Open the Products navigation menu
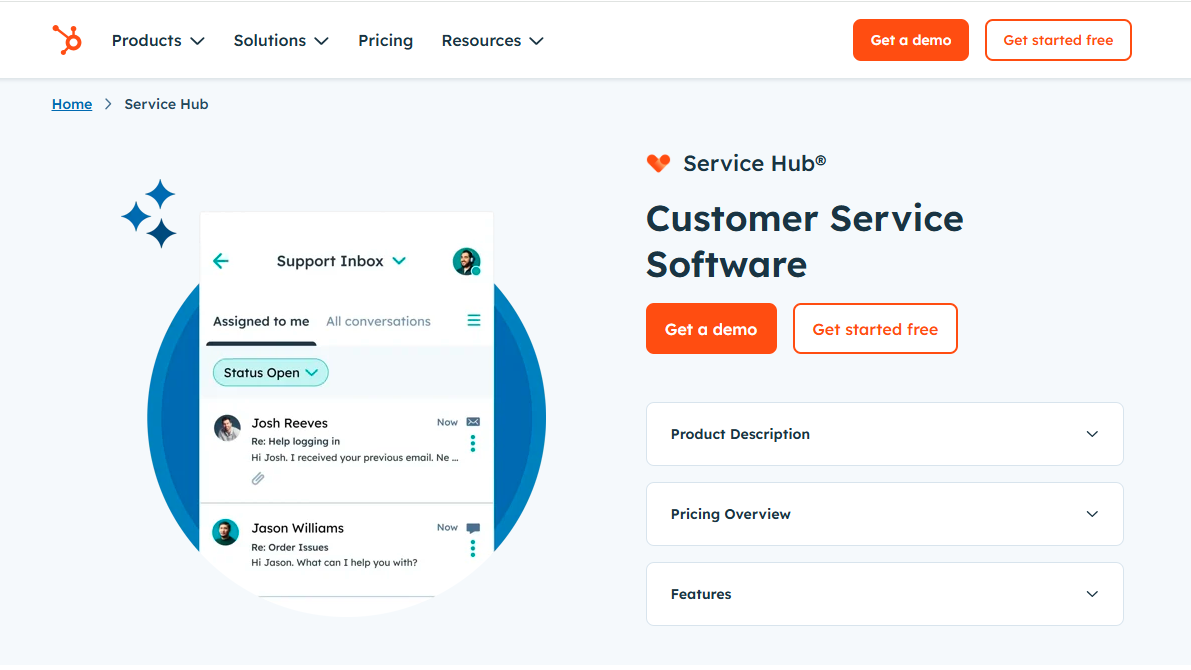Image resolution: width=1191 pixels, height=670 pixels. click(158, 41)
